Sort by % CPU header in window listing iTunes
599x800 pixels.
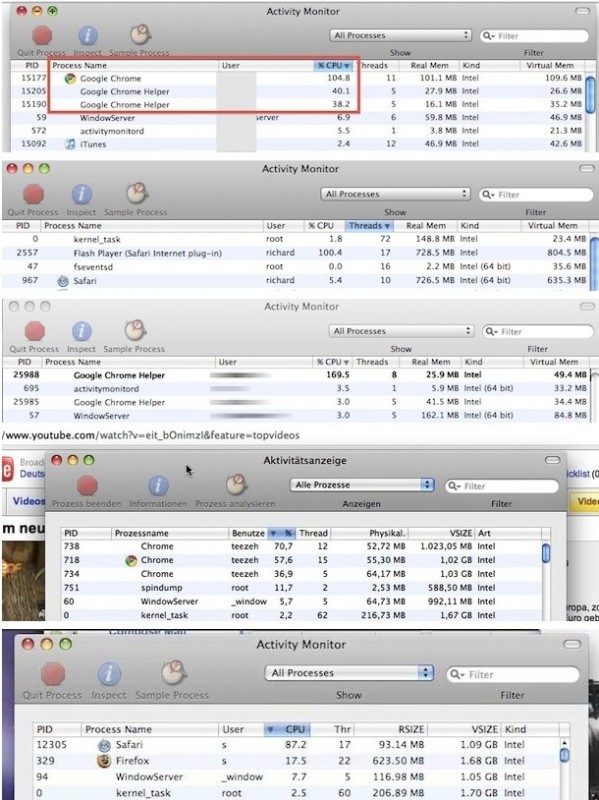[x=333, y=65]
